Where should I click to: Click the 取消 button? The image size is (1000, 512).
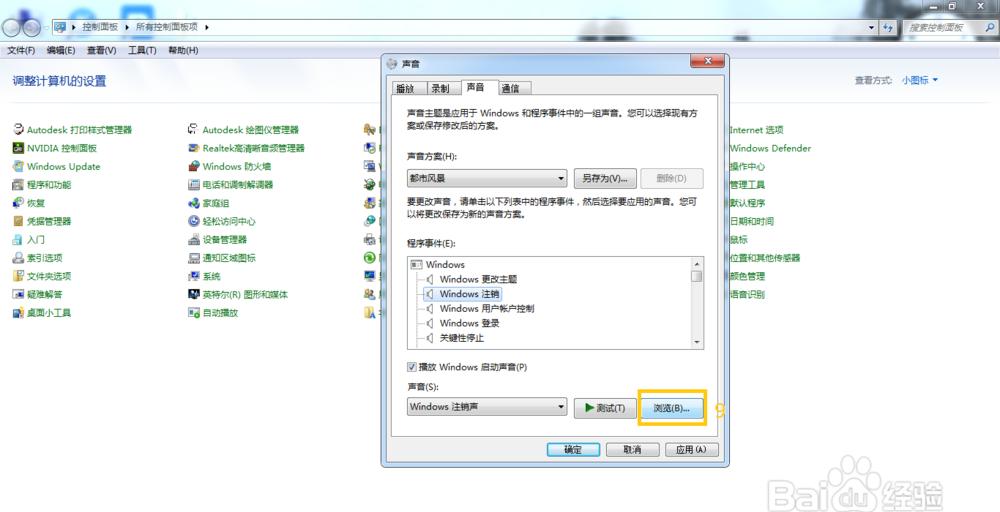coord(632,450)
